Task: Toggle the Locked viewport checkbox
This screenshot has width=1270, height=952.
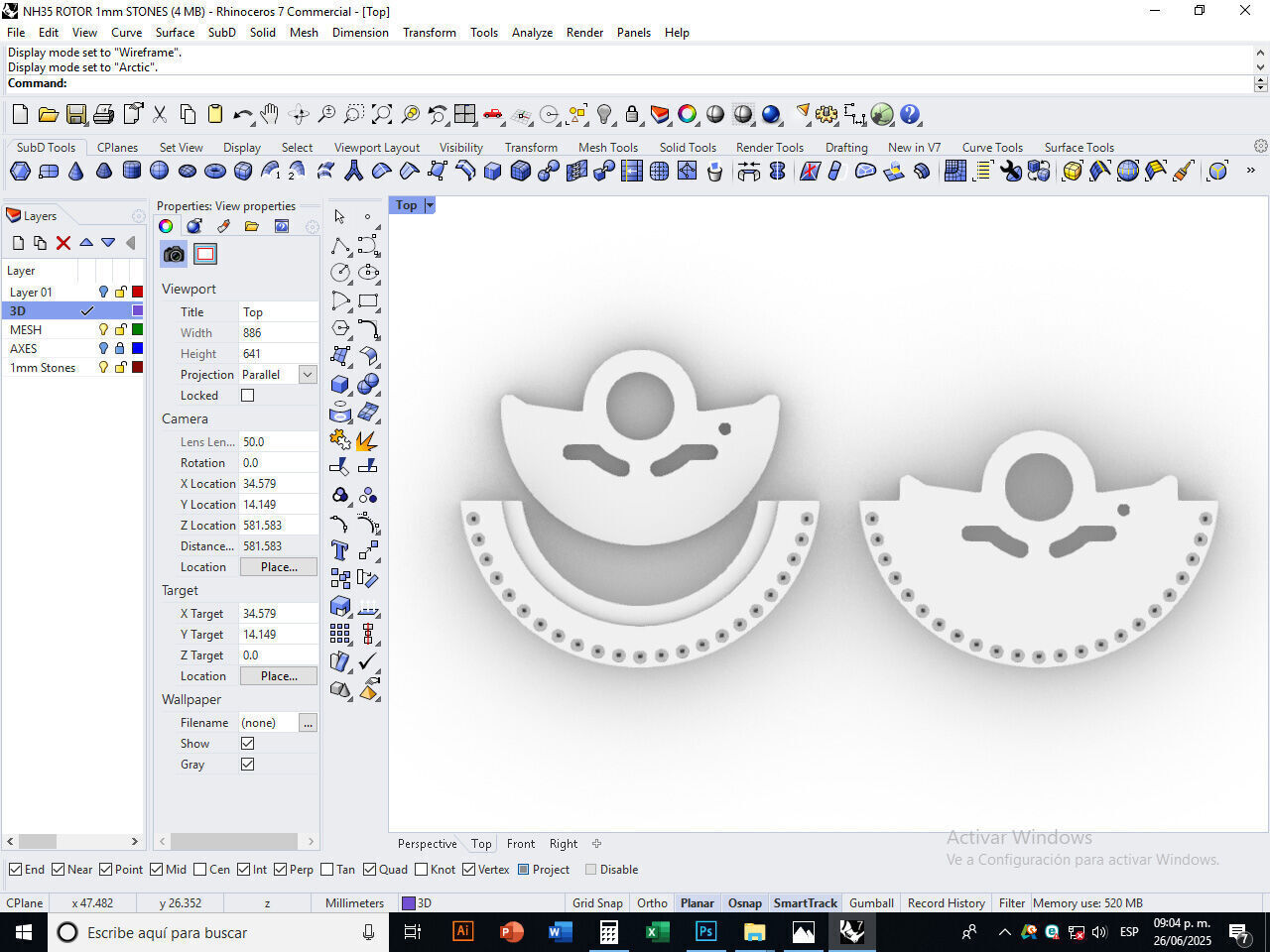Action: click(247, 396)
